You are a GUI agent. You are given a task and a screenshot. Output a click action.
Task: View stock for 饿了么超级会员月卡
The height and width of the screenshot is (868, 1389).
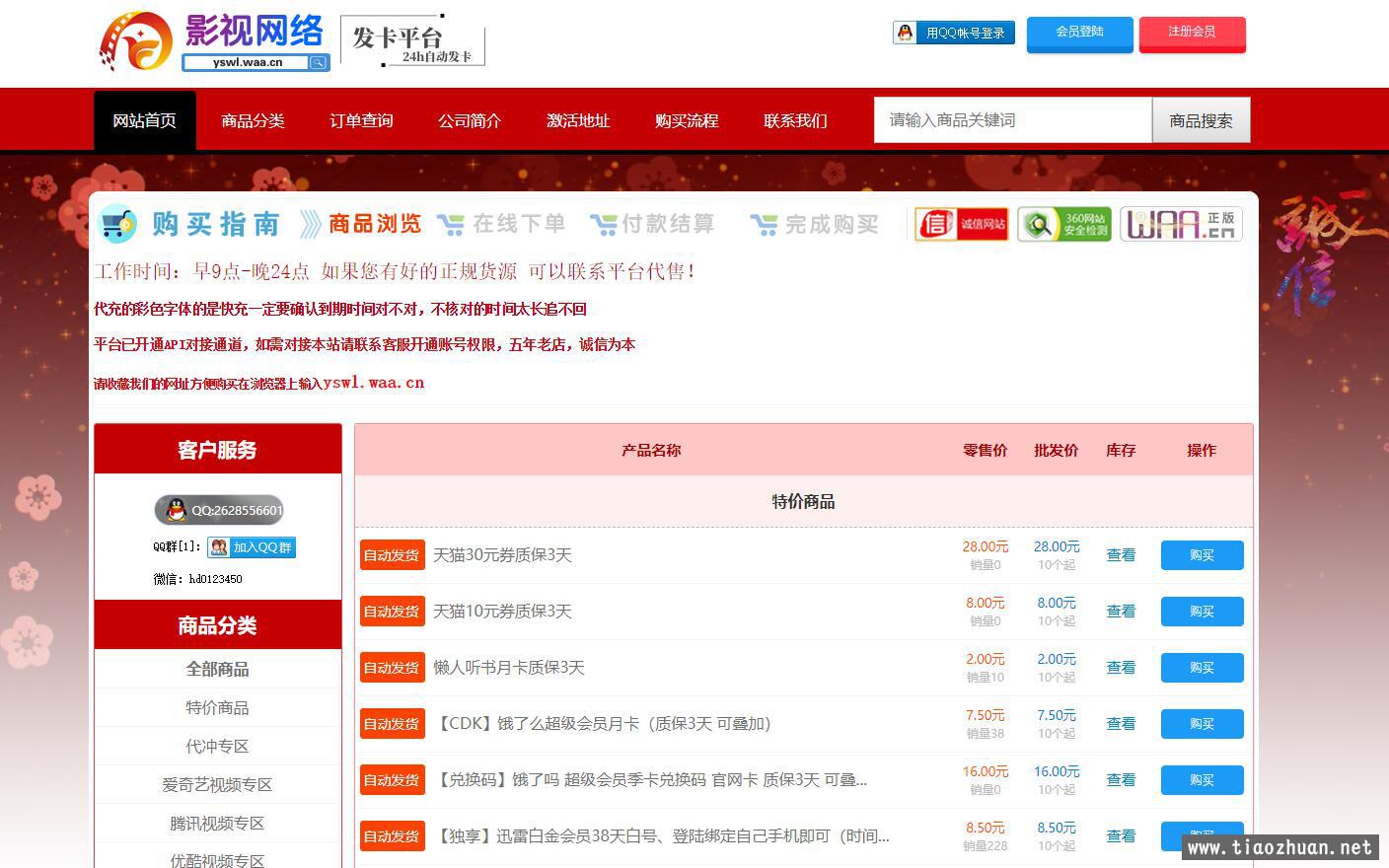pyautogui.click(x=1121, y=724)
